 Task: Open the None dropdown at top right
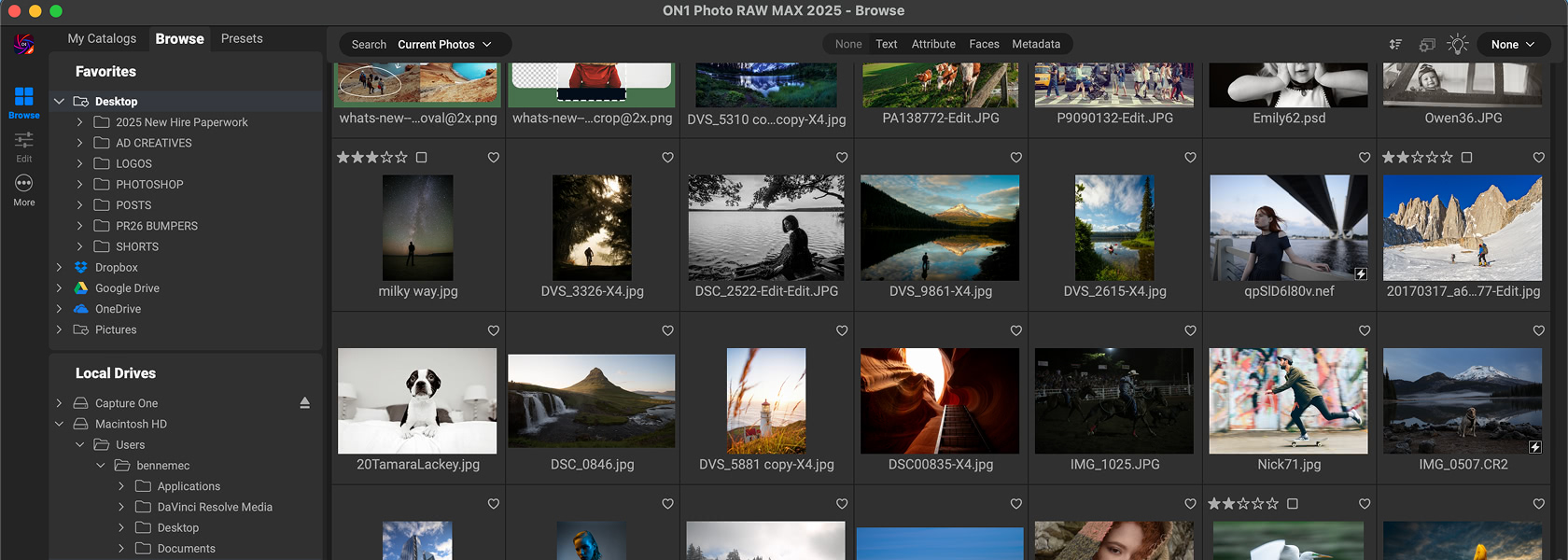click(x=1512, y=45)
